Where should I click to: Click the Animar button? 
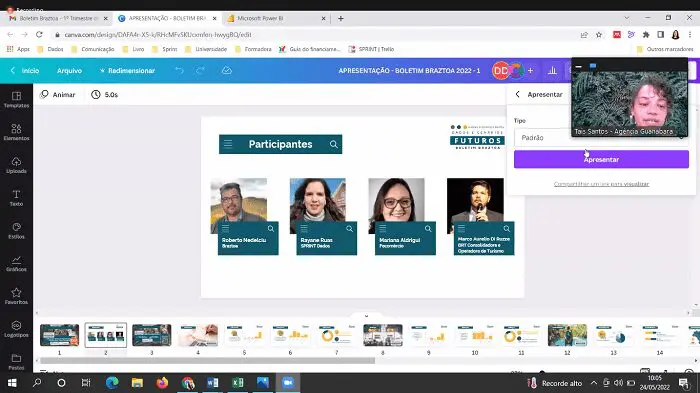[58, 95]
